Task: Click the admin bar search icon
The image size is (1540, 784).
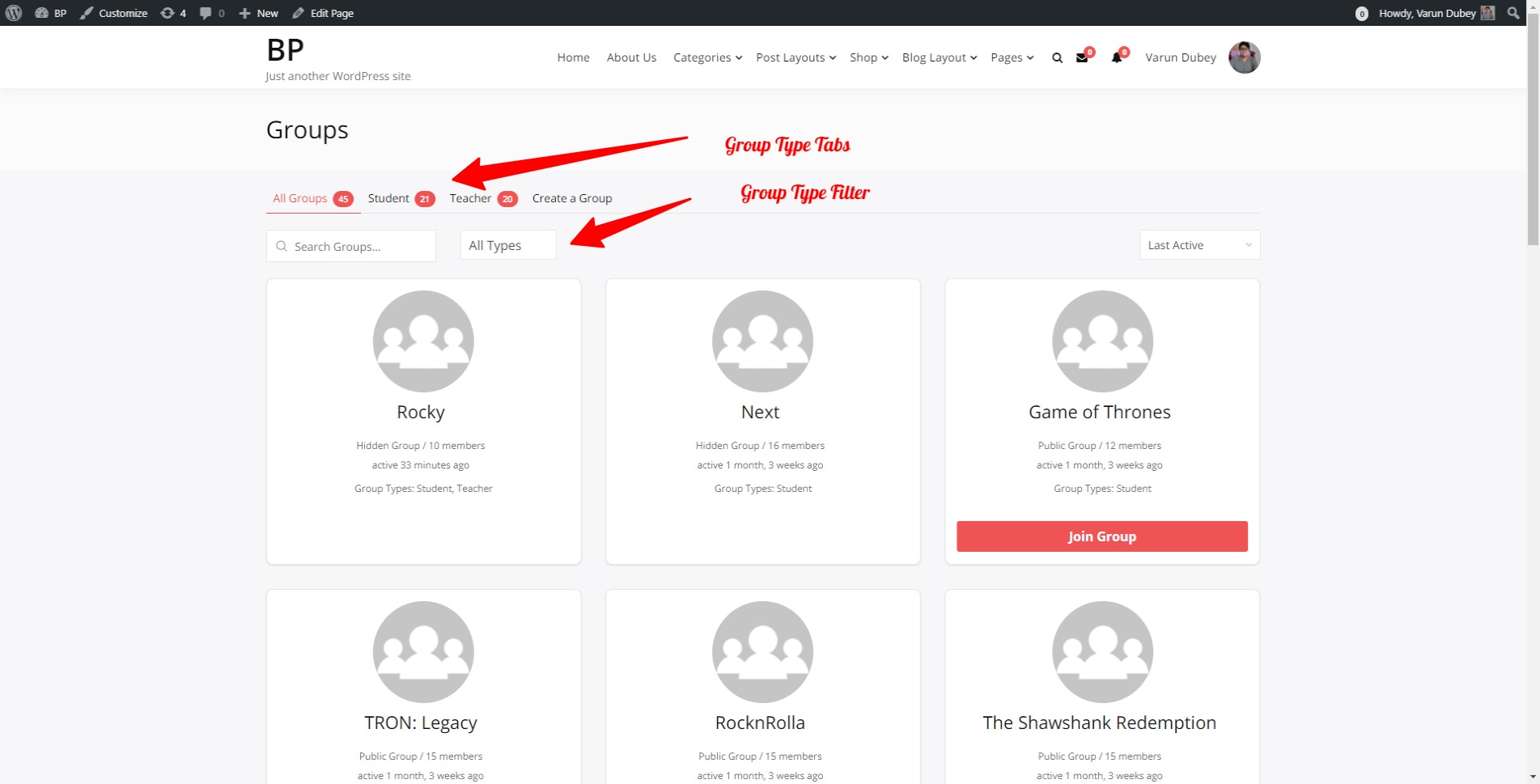Action: [x=1513, y=13]
